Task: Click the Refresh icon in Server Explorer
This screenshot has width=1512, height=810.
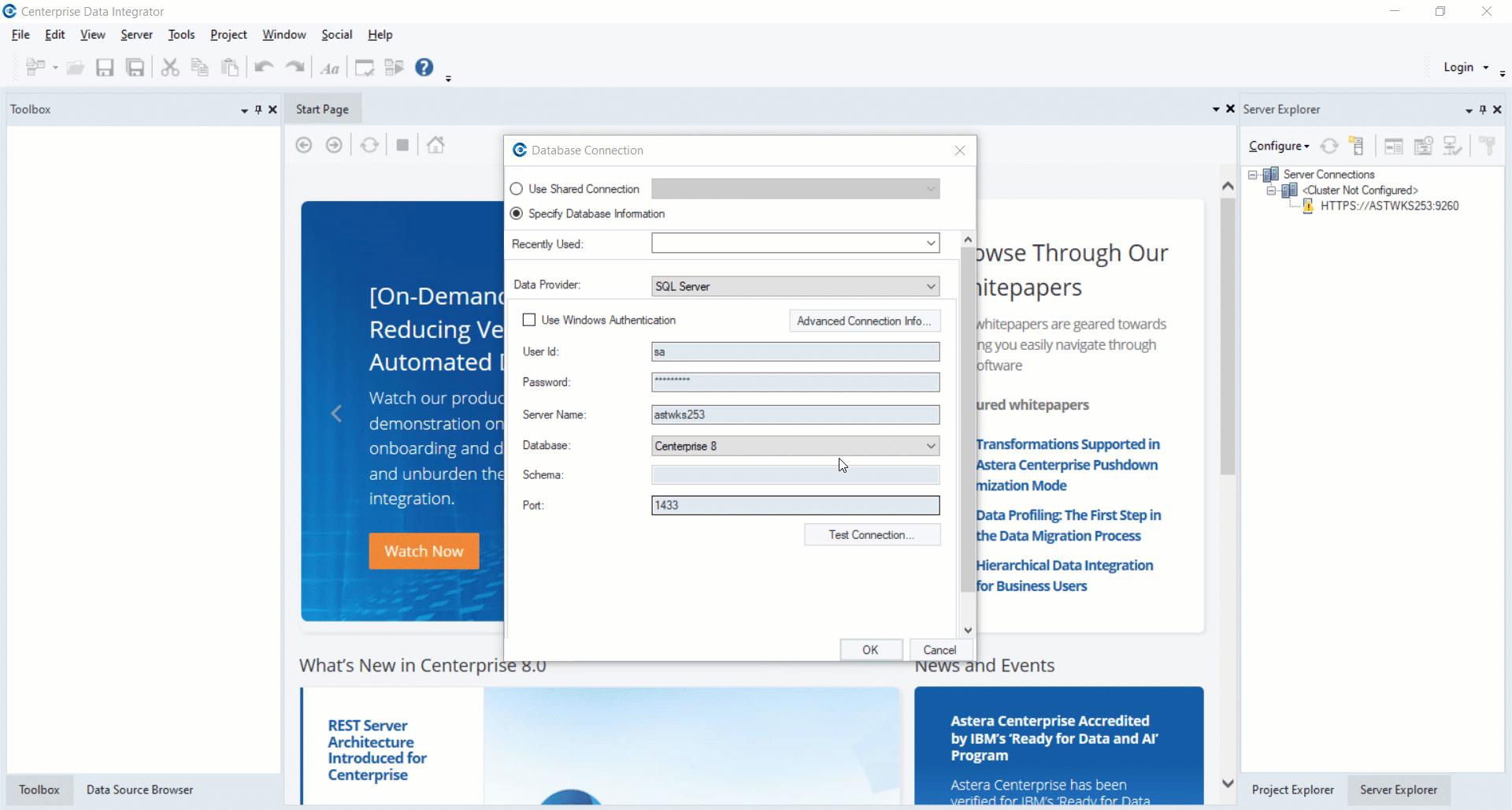Action: [1329, 146]
